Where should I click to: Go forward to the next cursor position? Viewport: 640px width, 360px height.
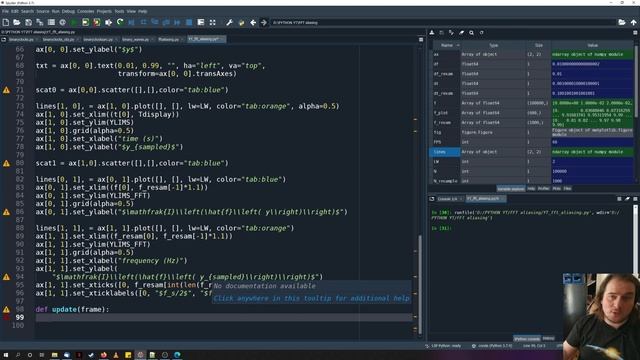264,22
